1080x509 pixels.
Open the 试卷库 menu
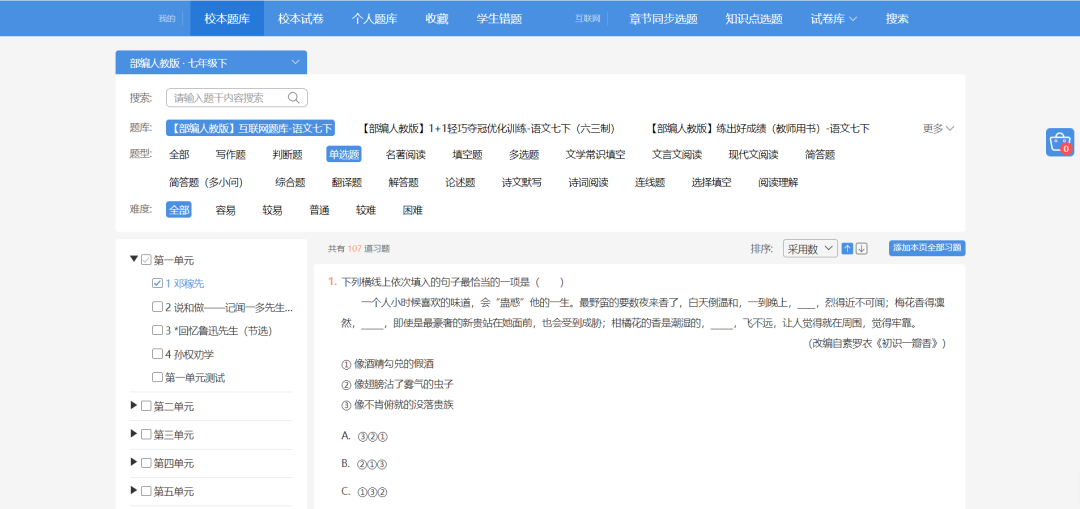(833, 18)
